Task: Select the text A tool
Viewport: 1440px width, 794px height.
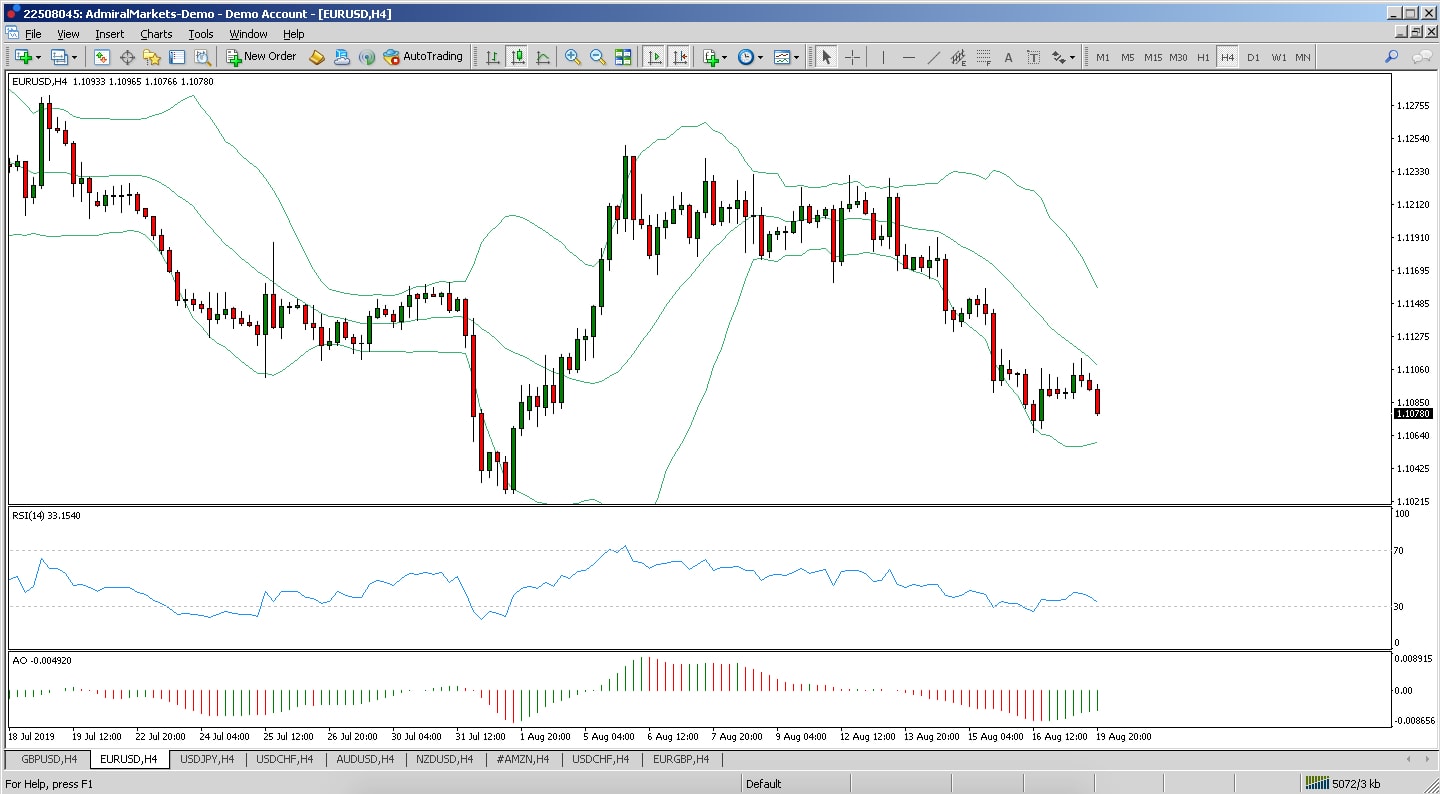Action: coord(1008,57)
